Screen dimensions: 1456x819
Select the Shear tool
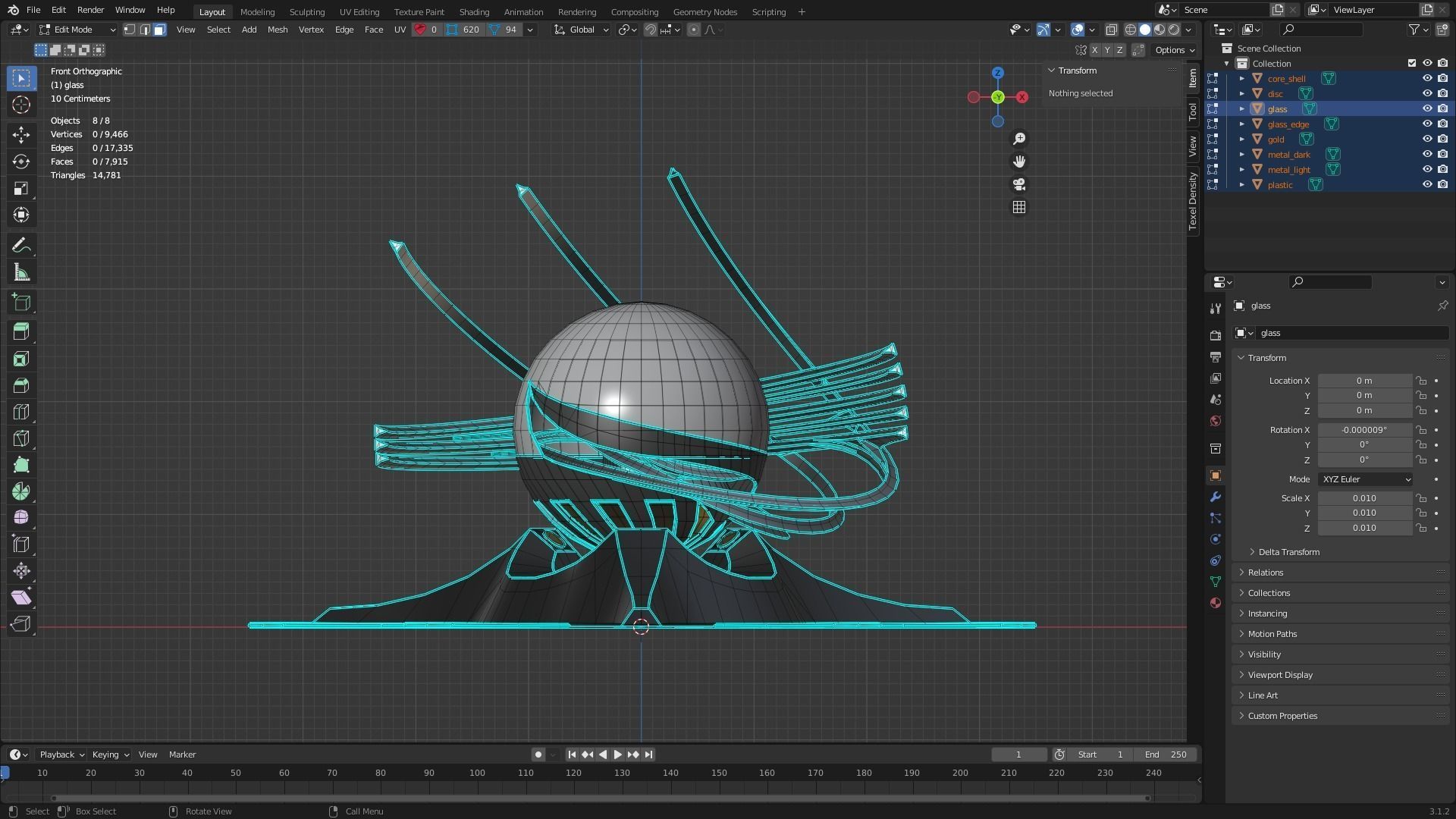pos(21,598)
